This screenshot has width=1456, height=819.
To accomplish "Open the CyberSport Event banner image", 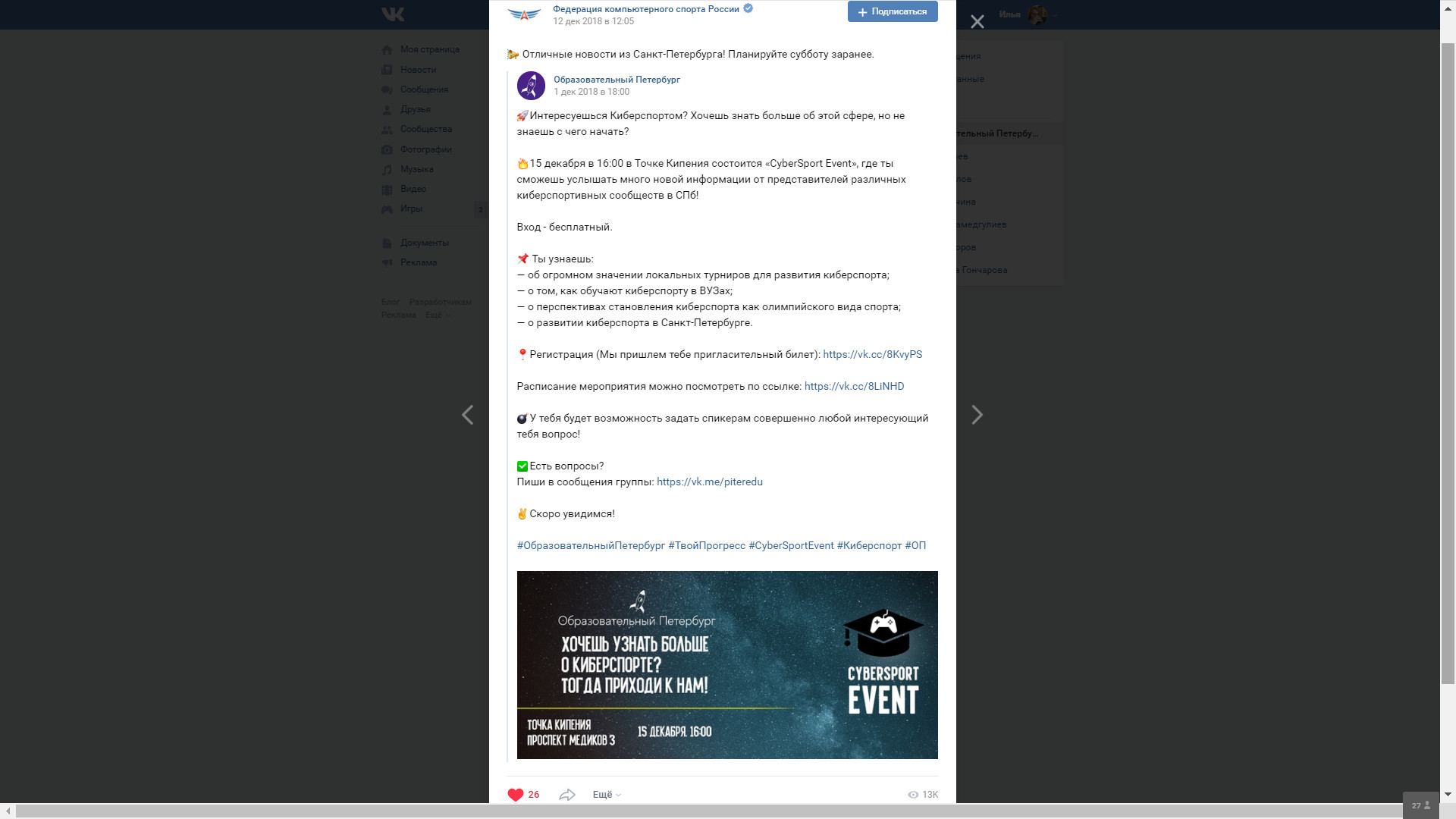I will 727,665.
